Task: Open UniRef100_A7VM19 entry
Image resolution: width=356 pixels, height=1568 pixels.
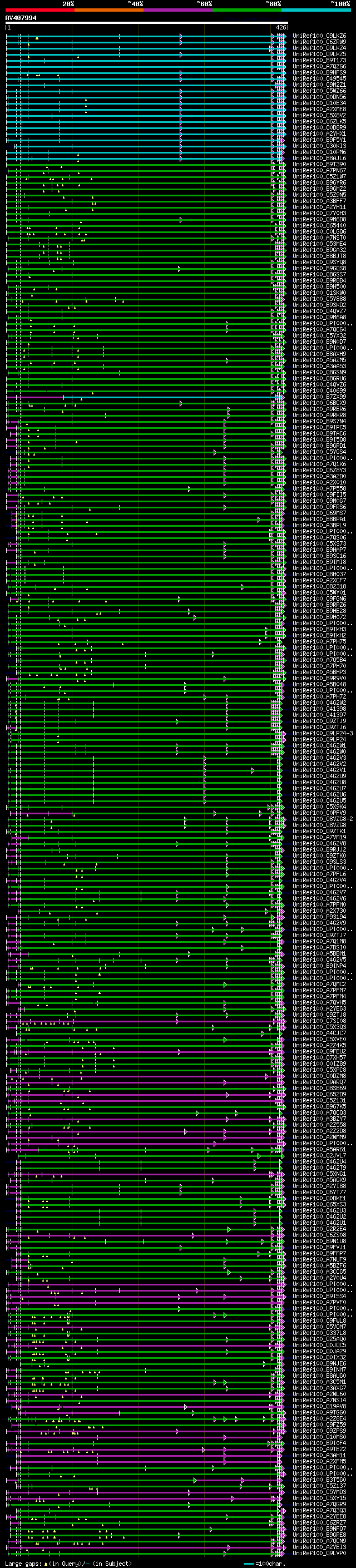Action: 319,837
